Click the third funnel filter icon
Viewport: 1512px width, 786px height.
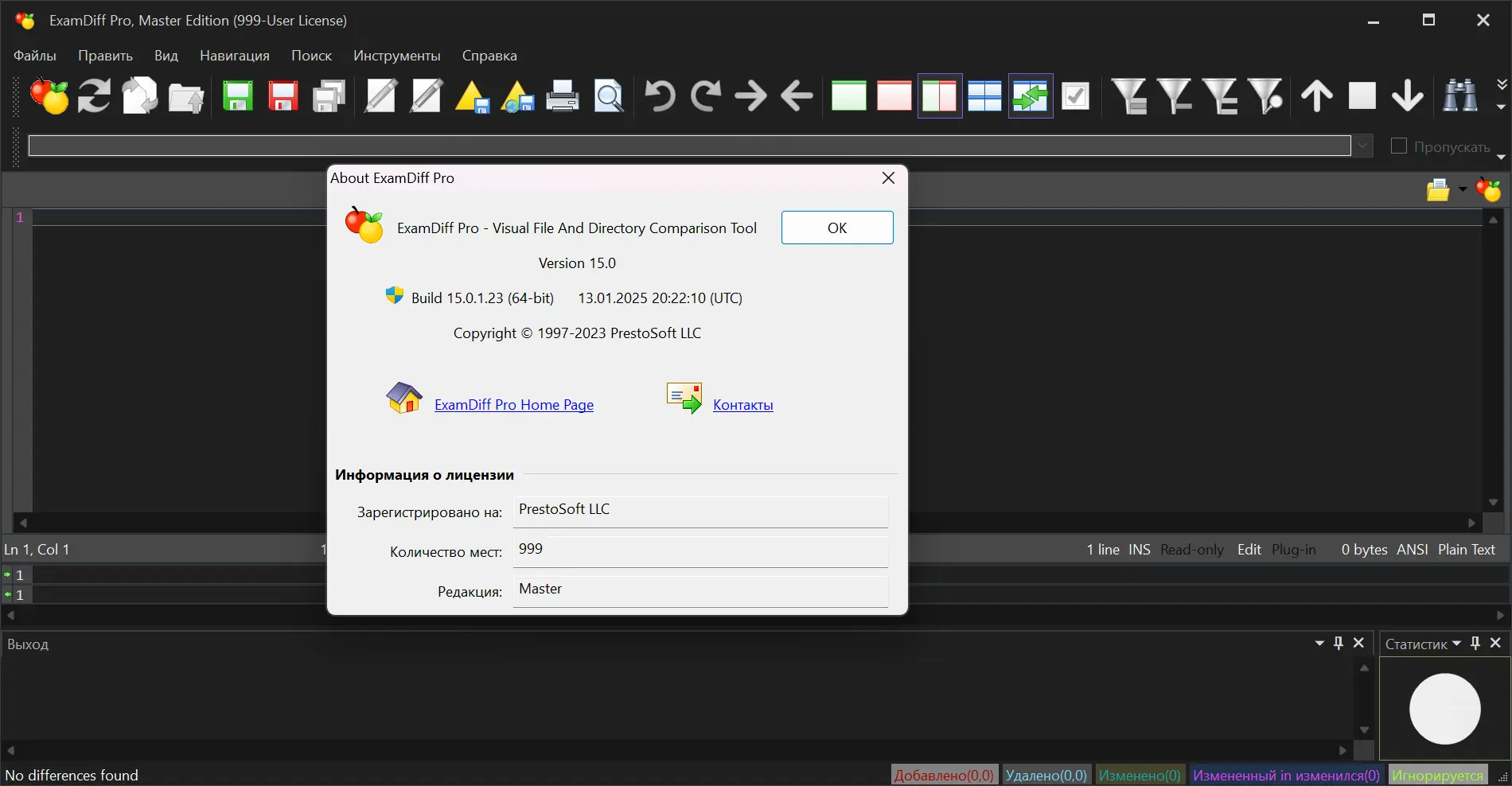[1220, 96]
